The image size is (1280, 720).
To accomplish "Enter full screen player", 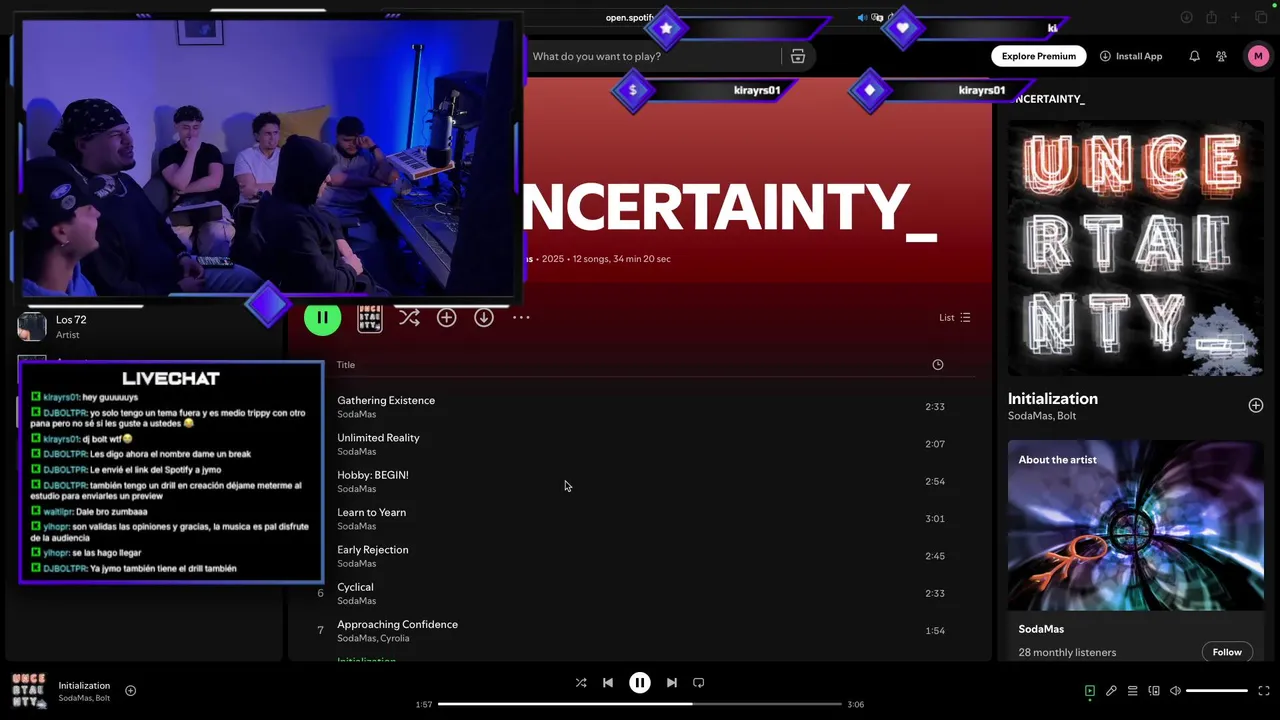I will (1264, 691).
